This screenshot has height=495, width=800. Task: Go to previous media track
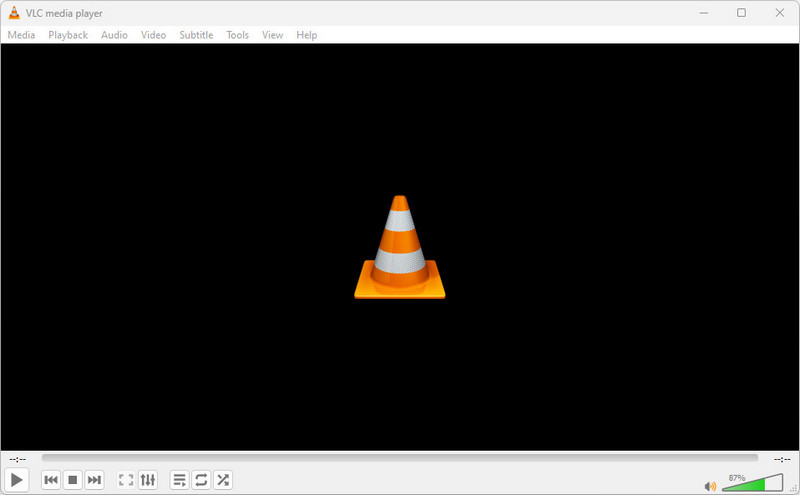click(x=51, y=480)
